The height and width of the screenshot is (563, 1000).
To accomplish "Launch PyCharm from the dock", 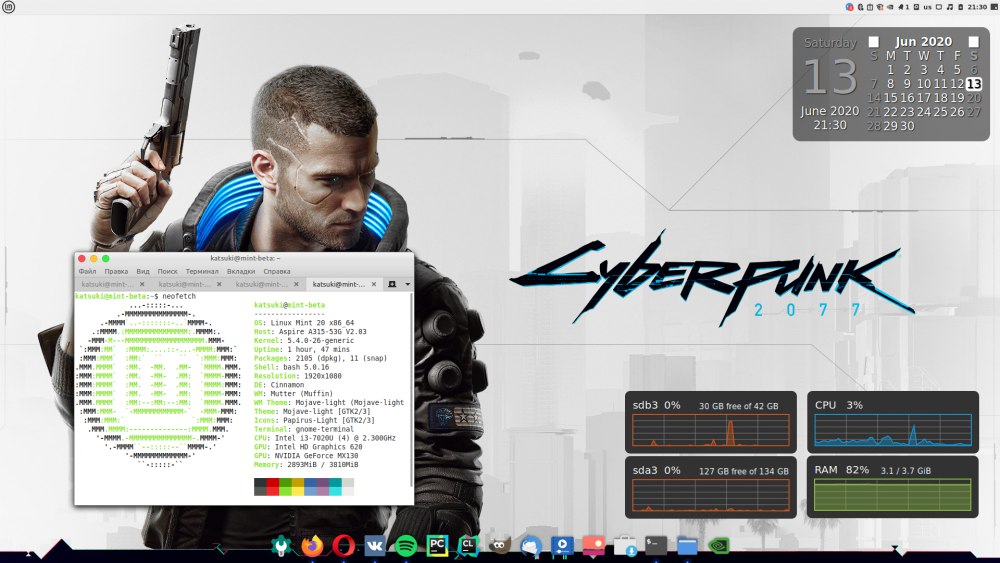I will click(437, 546).
